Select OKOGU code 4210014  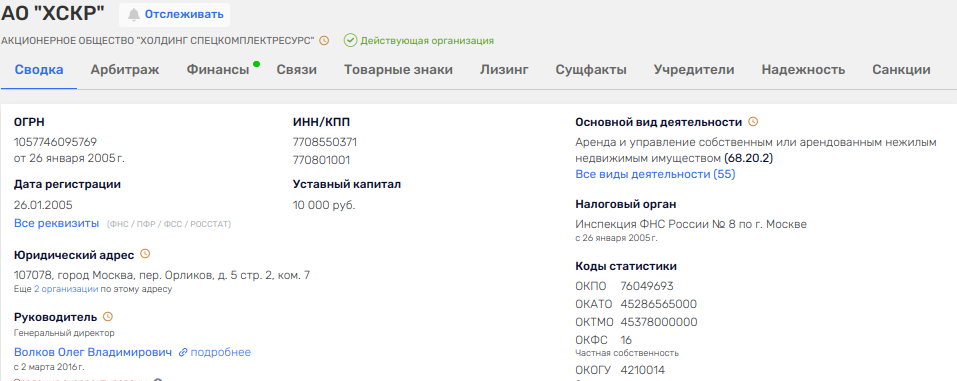tap(643, 370)
